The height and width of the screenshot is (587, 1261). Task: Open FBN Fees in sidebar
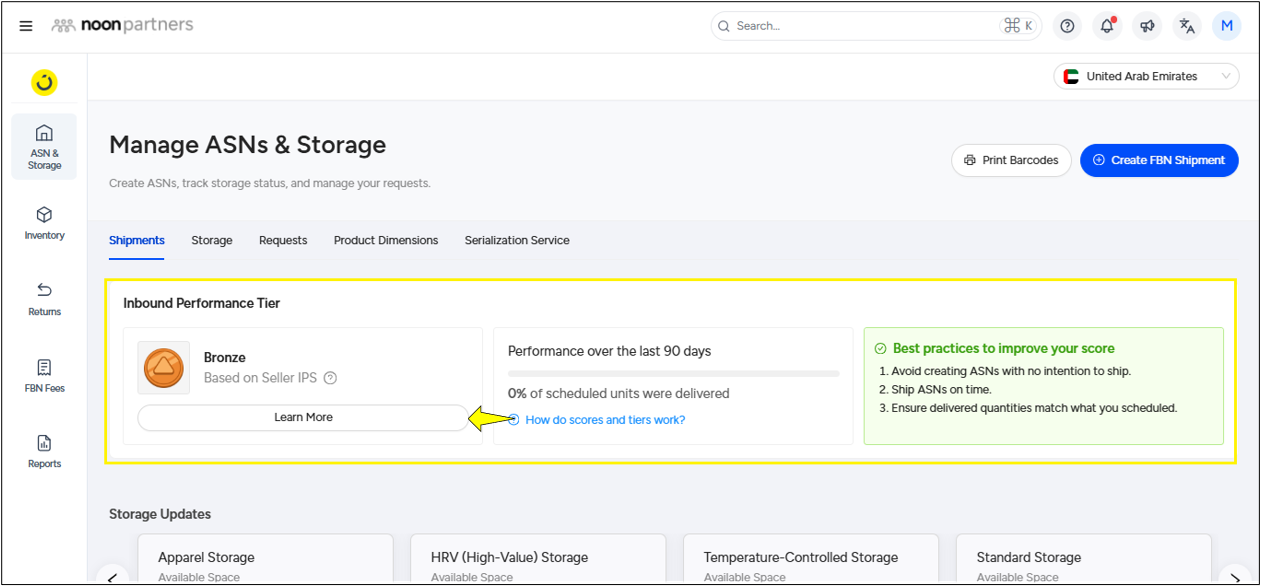click(x=44, y=375)
